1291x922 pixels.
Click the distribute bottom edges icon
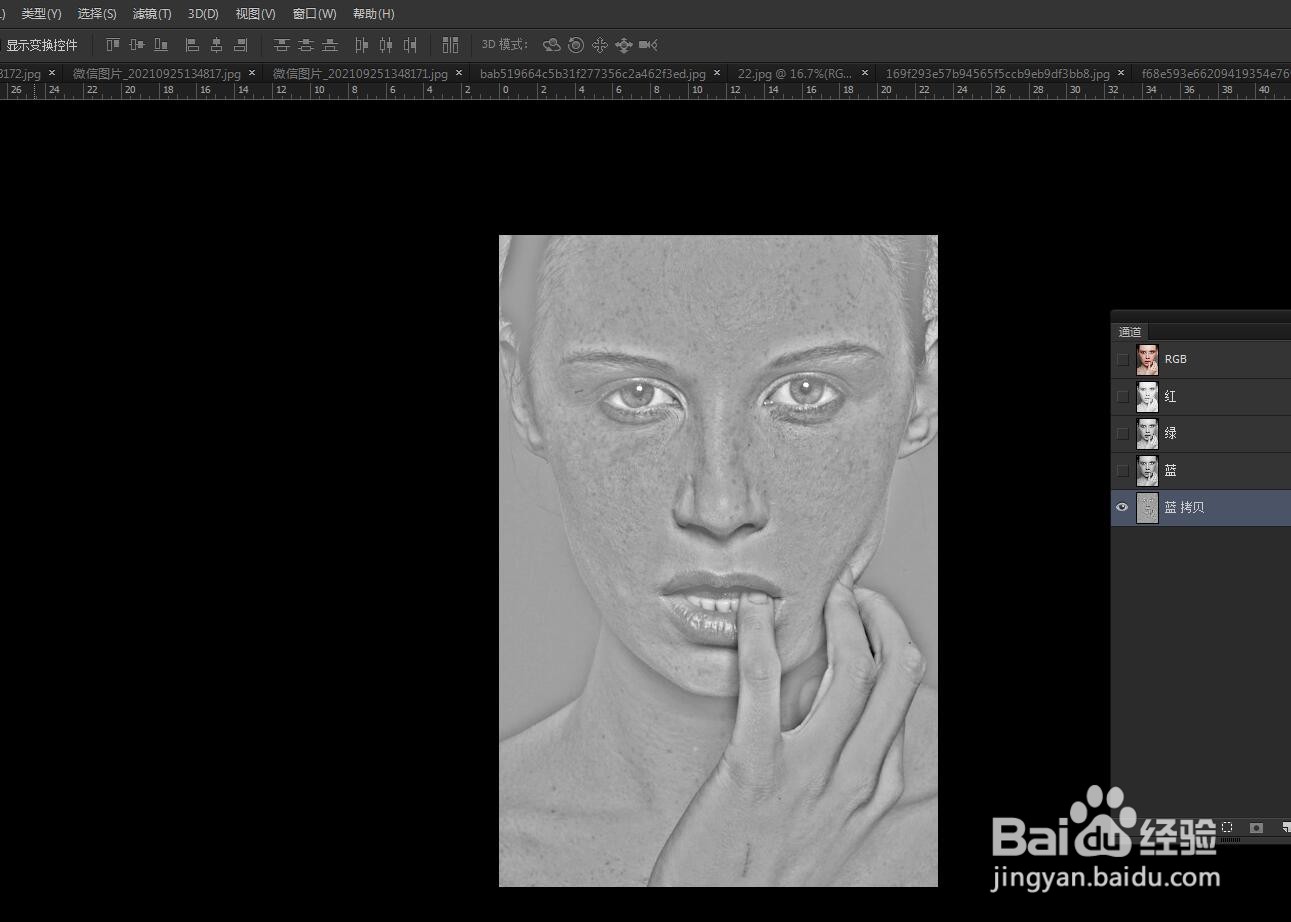[x=330, y=45]
